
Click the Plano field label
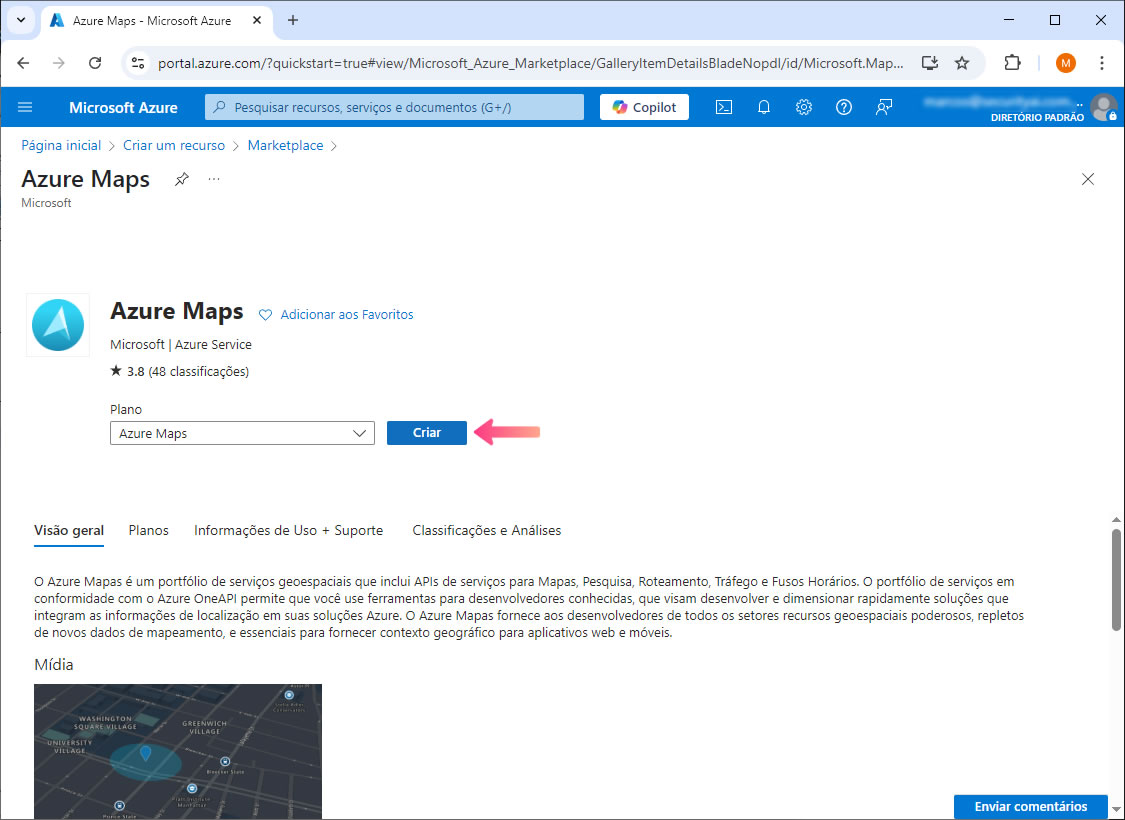click(126, 410)
